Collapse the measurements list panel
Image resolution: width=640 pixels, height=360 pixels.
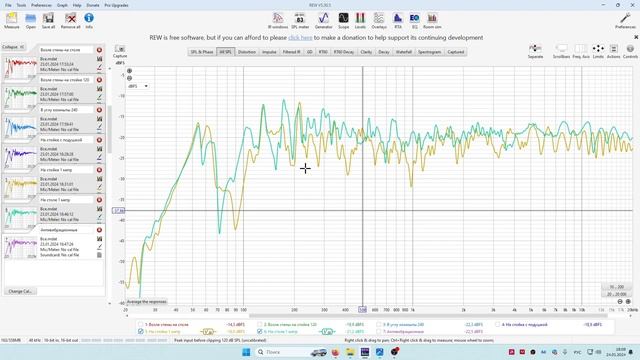13,47
